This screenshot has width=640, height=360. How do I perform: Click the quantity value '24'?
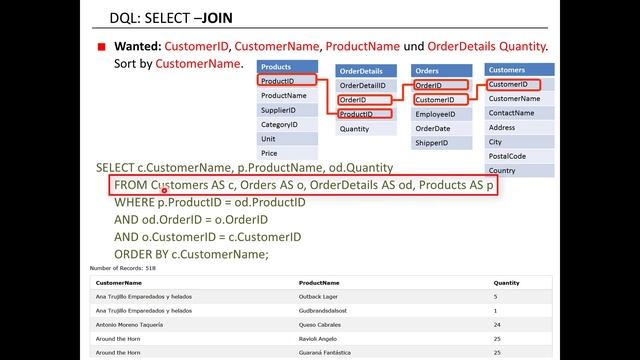(497, 325)
